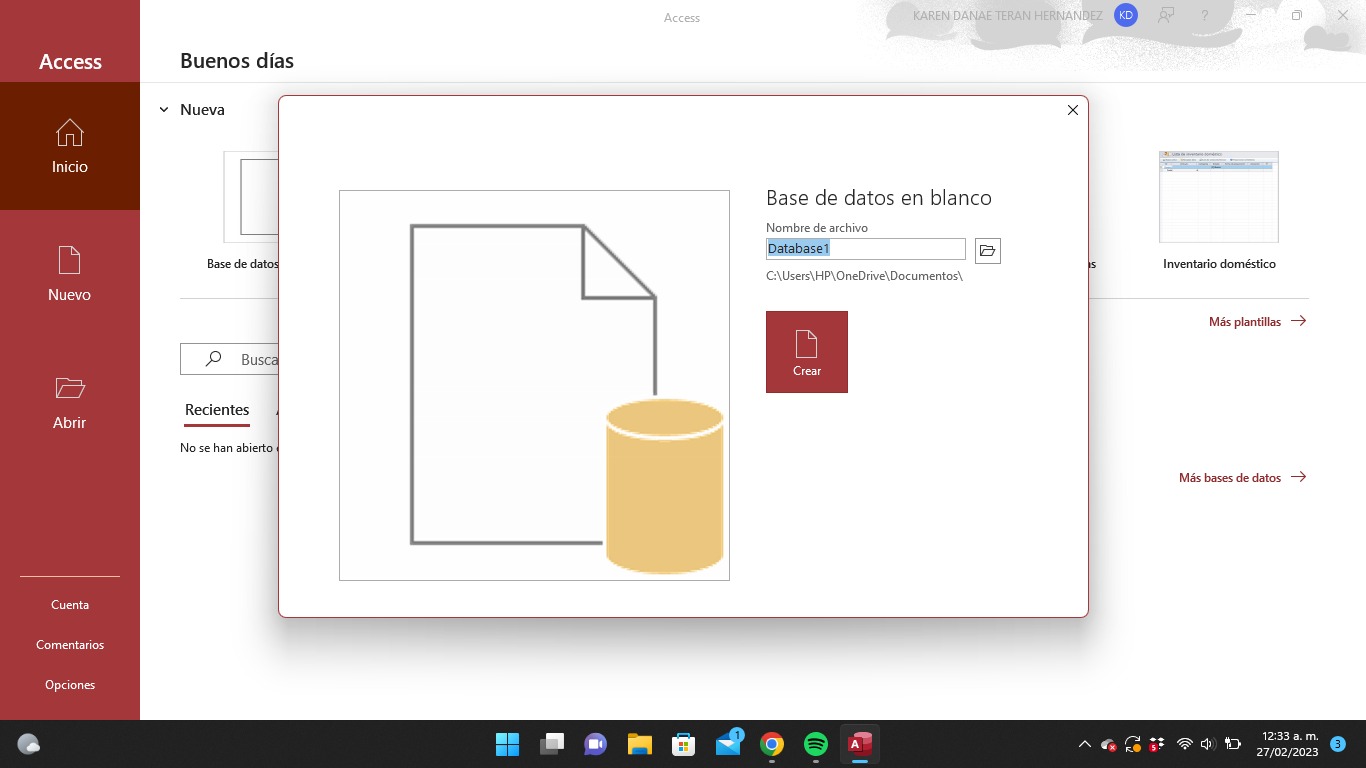Open the feedback person icon in title bar
Image resolution: width=1366 pixels, height=768 pixels.
(x=1166, y=15)
